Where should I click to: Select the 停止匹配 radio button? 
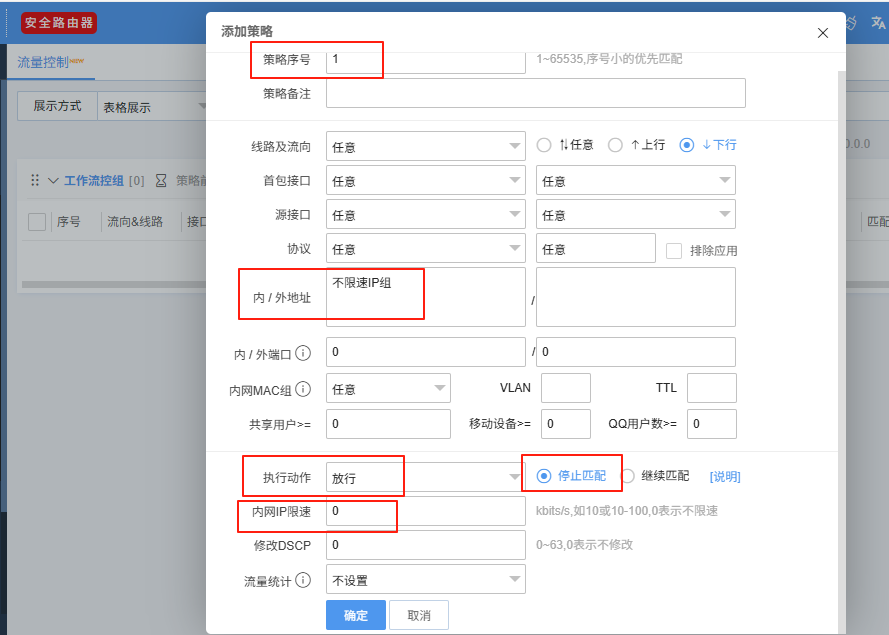544,476
